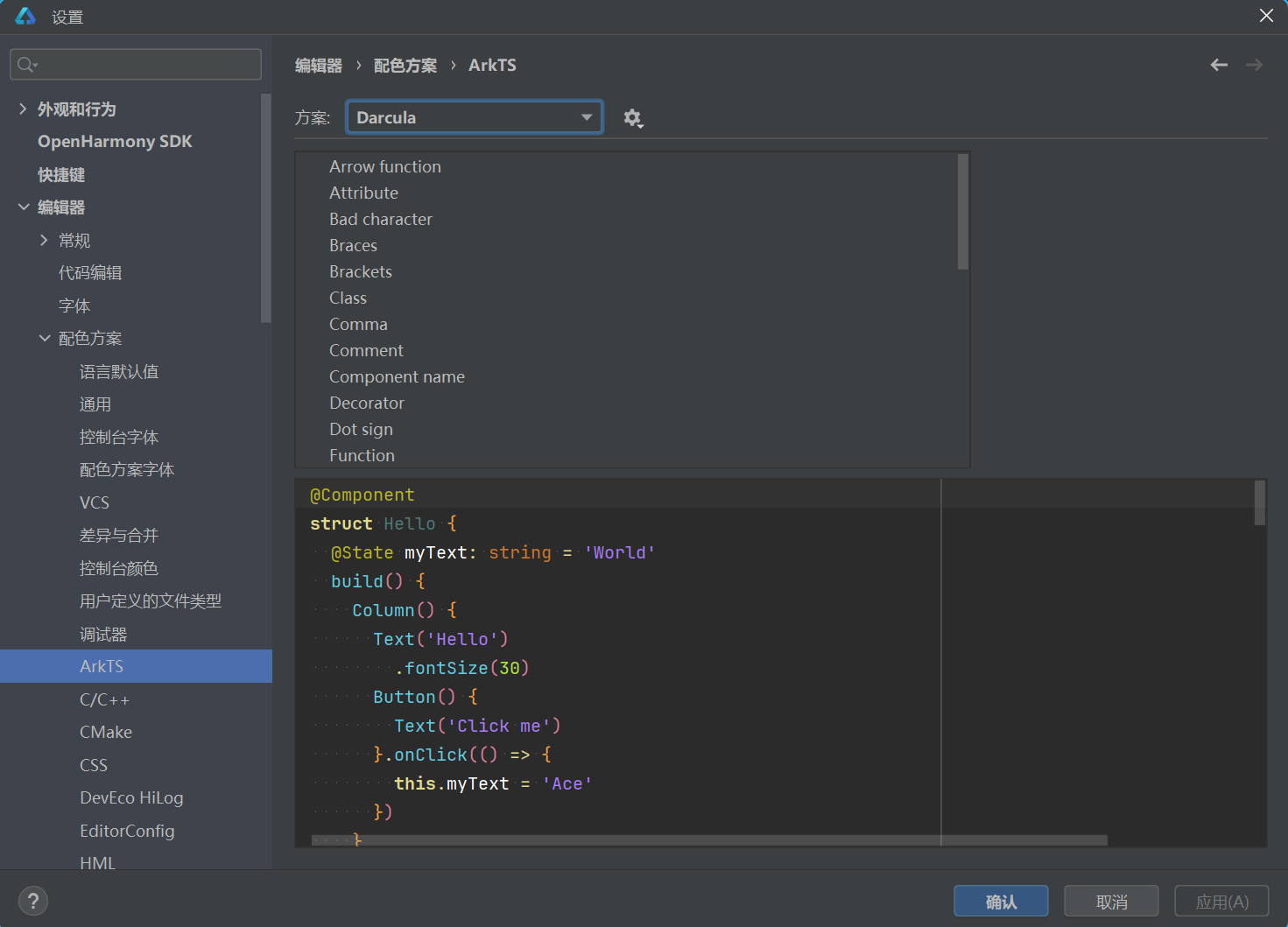This screenshot has width=1288, height=927.
Task: Select CSS color settings
Action: click(94, 765)
